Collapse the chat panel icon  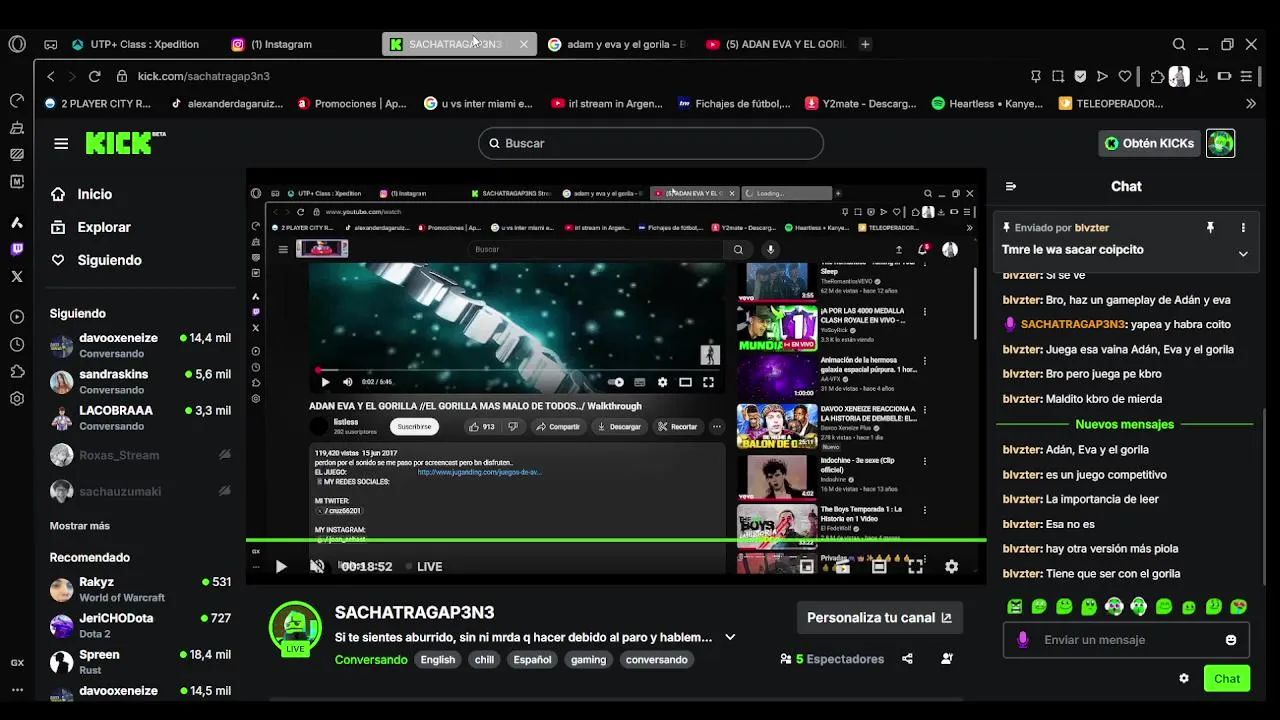(1011, 186)
